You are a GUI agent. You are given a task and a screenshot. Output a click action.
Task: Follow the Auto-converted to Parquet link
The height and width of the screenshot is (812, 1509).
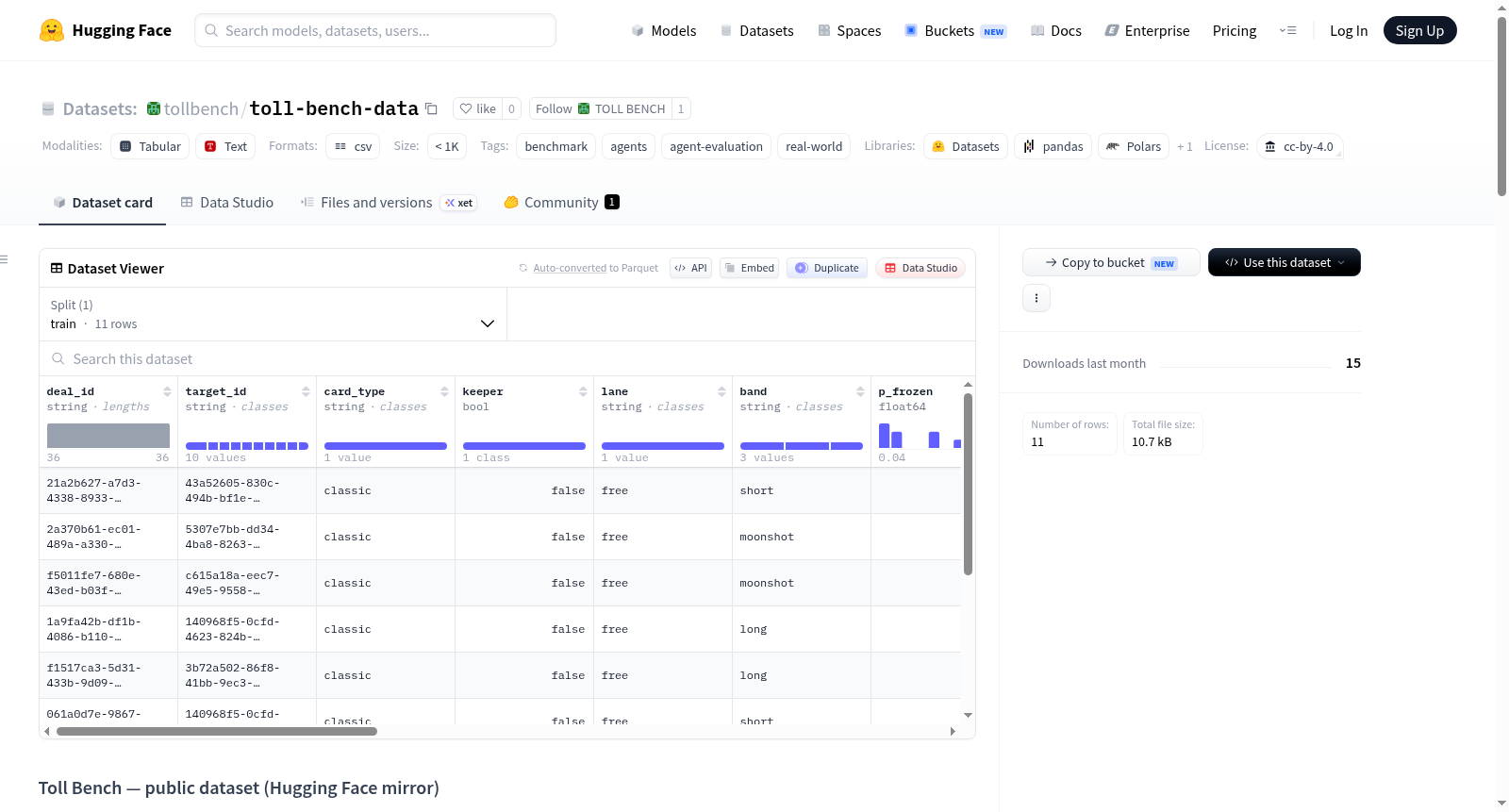(x=570, y=269)
